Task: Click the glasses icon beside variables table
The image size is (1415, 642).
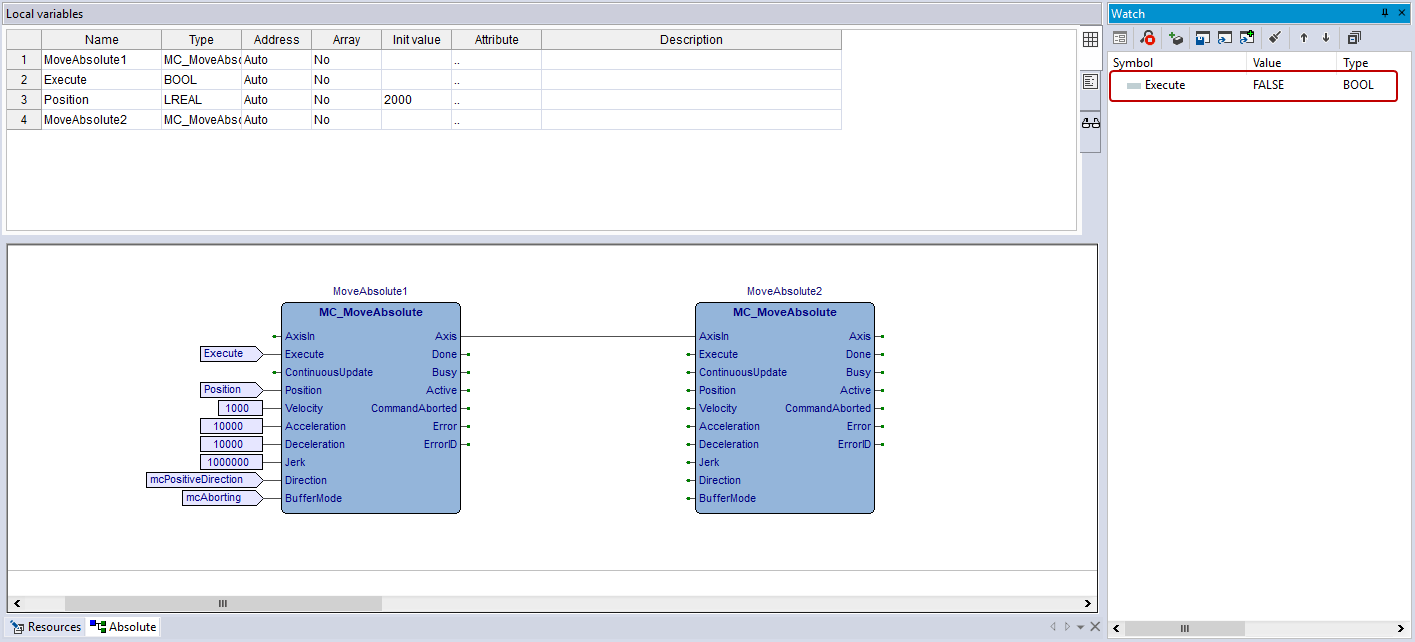Action: [1090, 123]
